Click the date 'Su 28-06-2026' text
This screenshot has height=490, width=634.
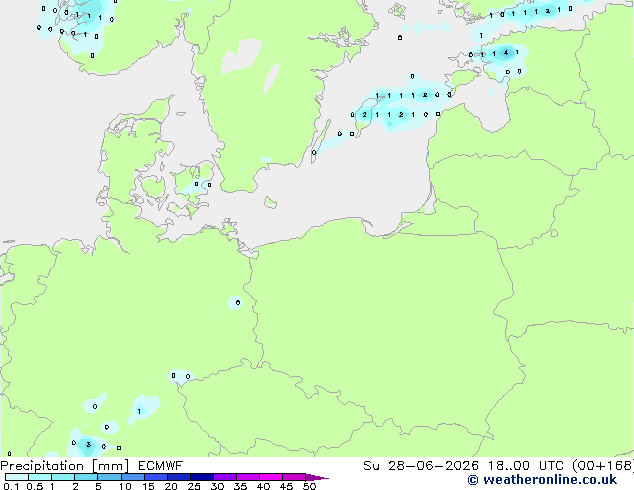pyautogui.click(x=421, y=466)
